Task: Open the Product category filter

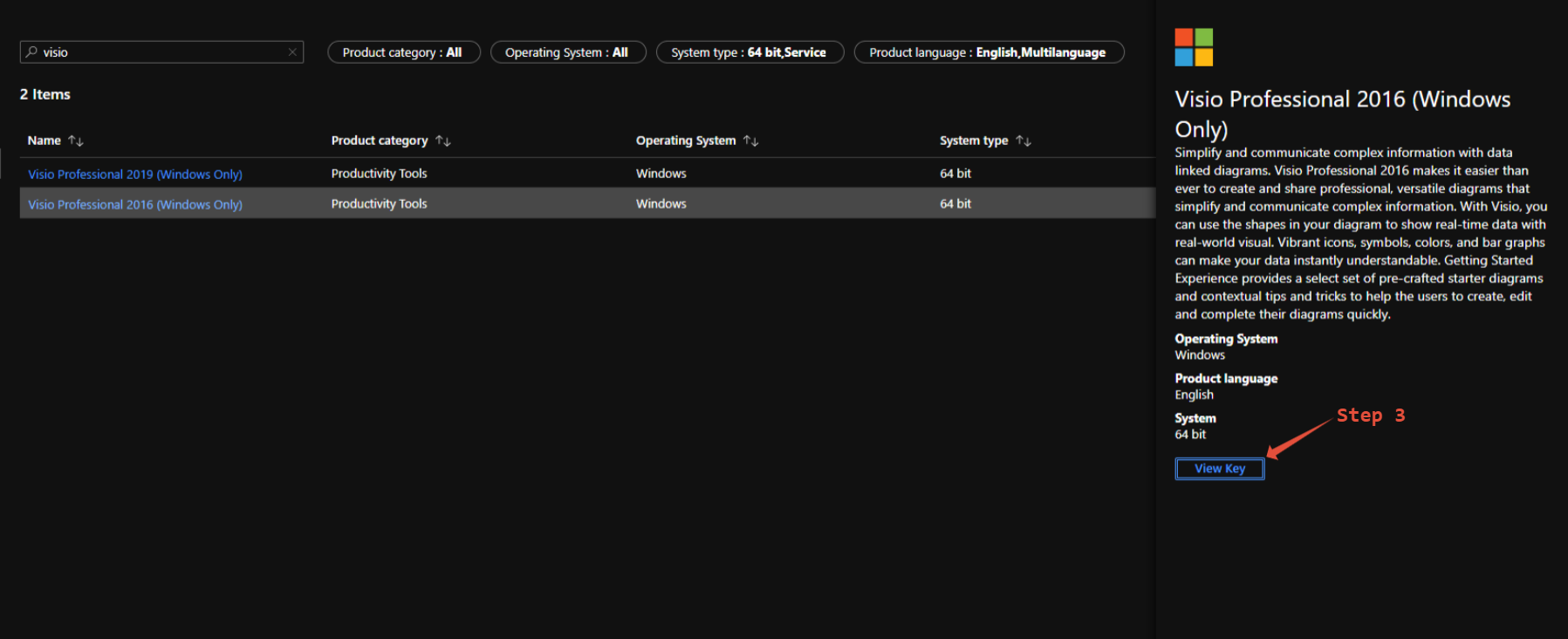Action: (403, 52)
